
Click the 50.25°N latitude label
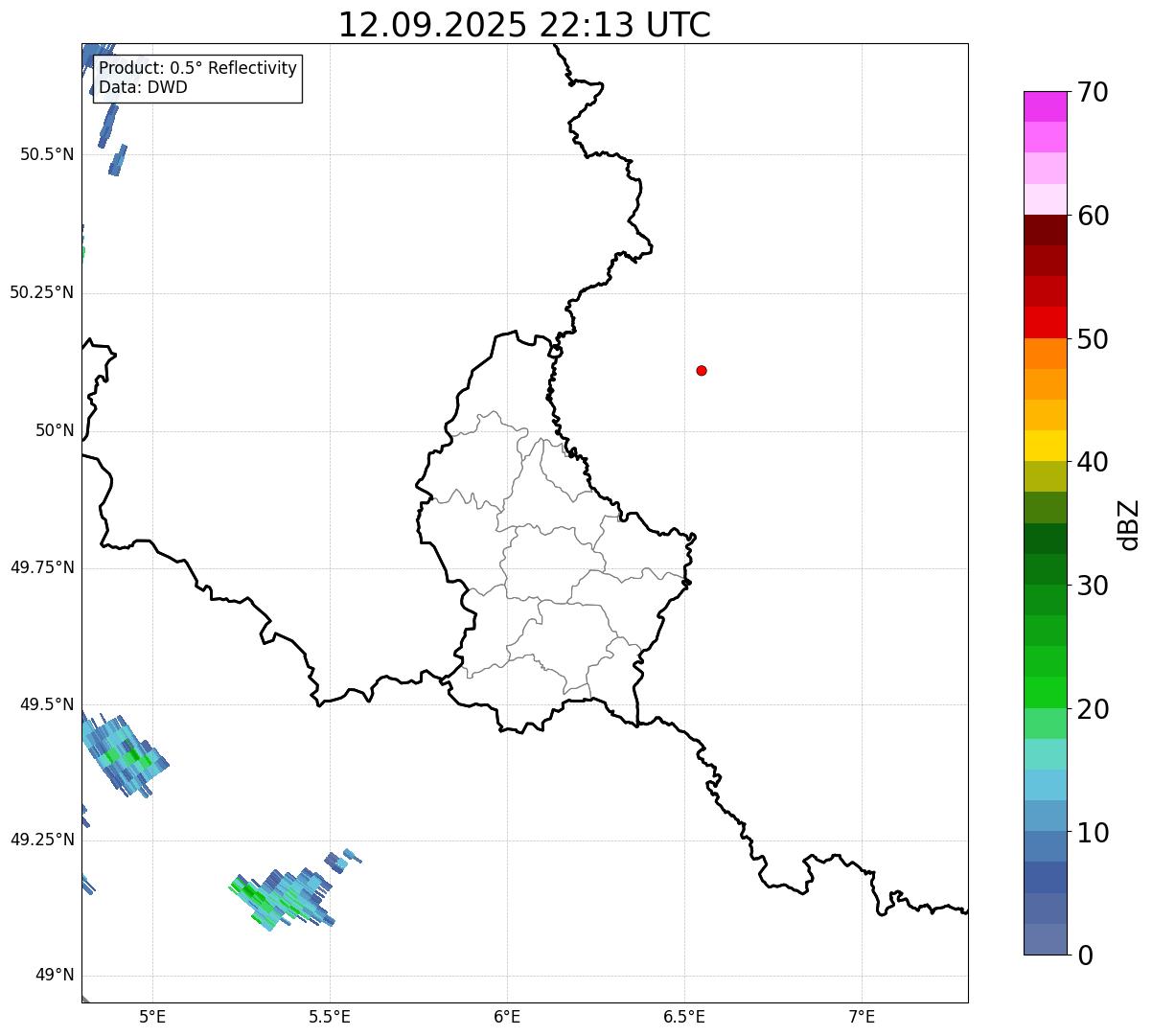click(41, 292)
